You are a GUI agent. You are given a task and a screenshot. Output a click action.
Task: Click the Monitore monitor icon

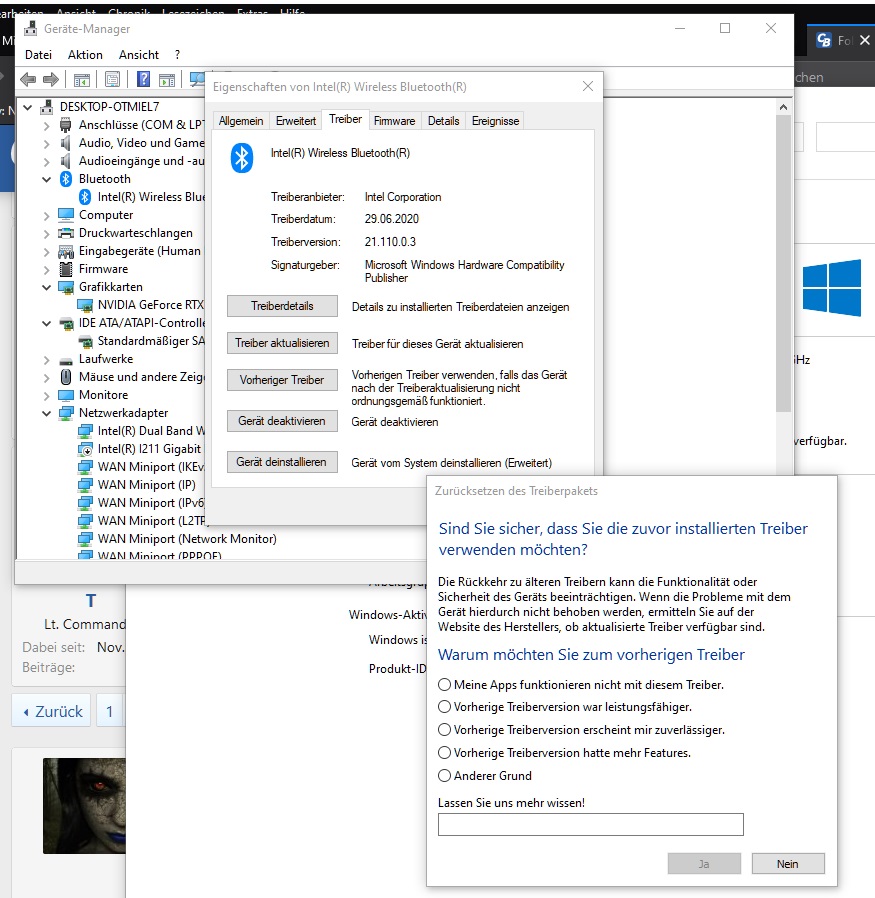coord(66,395)
